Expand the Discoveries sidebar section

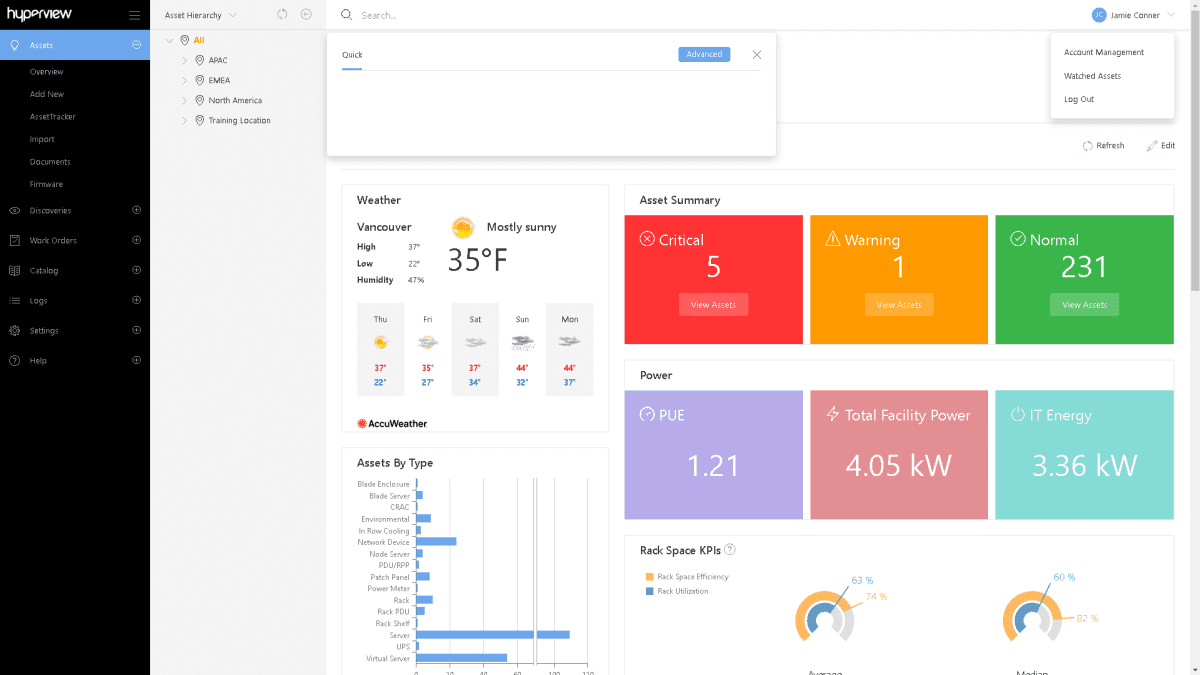point(136,210)
